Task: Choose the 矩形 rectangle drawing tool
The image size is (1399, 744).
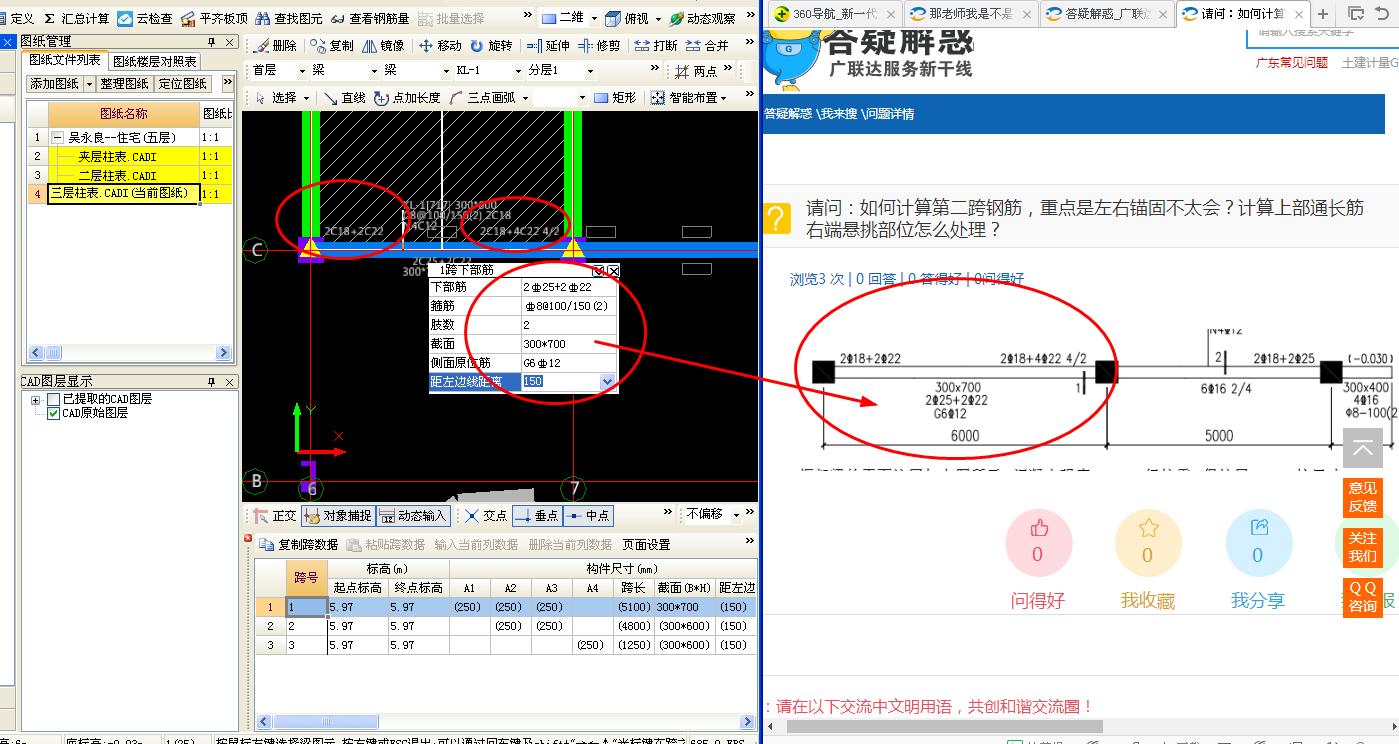Action: point(615,98)
